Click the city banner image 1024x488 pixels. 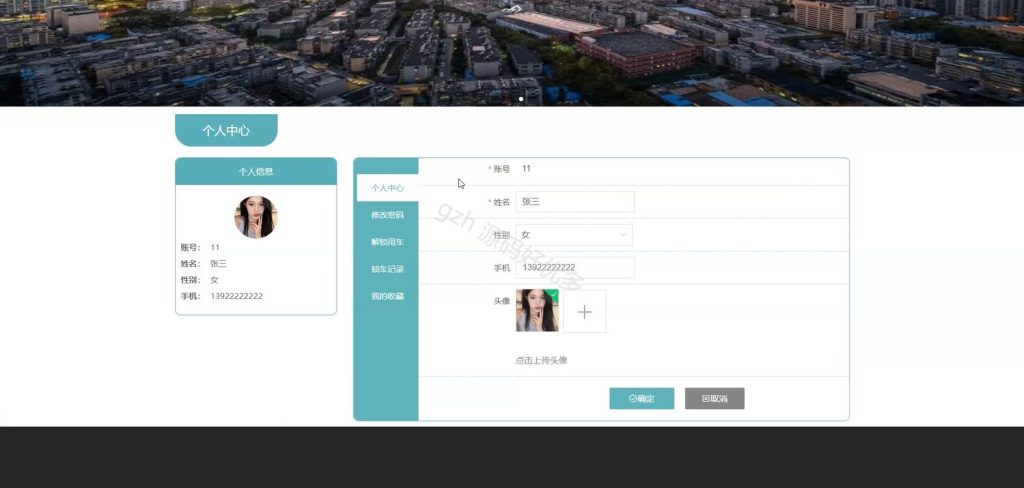[x=512, y=53]
